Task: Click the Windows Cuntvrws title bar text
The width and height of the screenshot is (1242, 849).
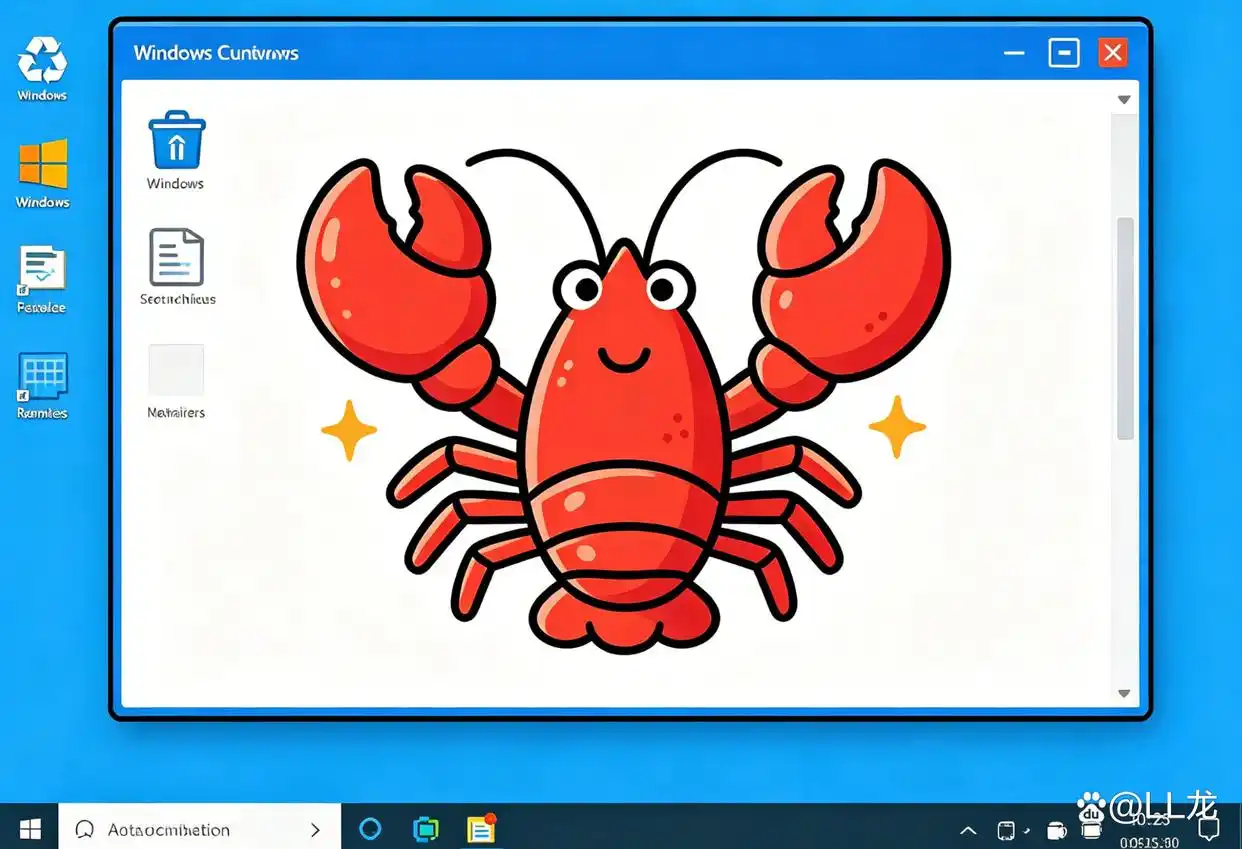Action: [x=216, y=53]
